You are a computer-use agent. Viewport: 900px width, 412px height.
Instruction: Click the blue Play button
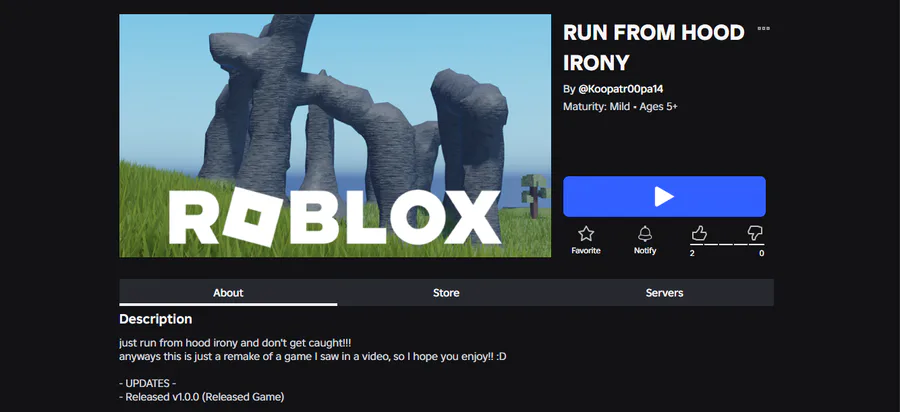pos(664,196)
